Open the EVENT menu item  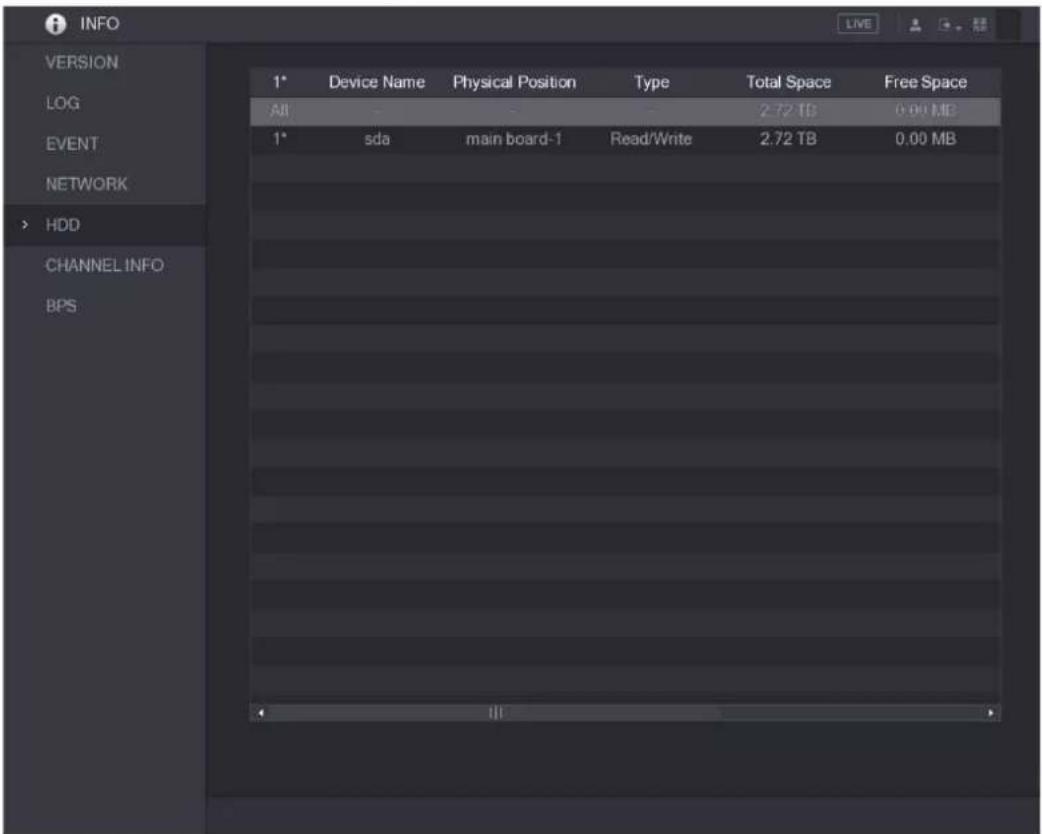coord(72,144)
